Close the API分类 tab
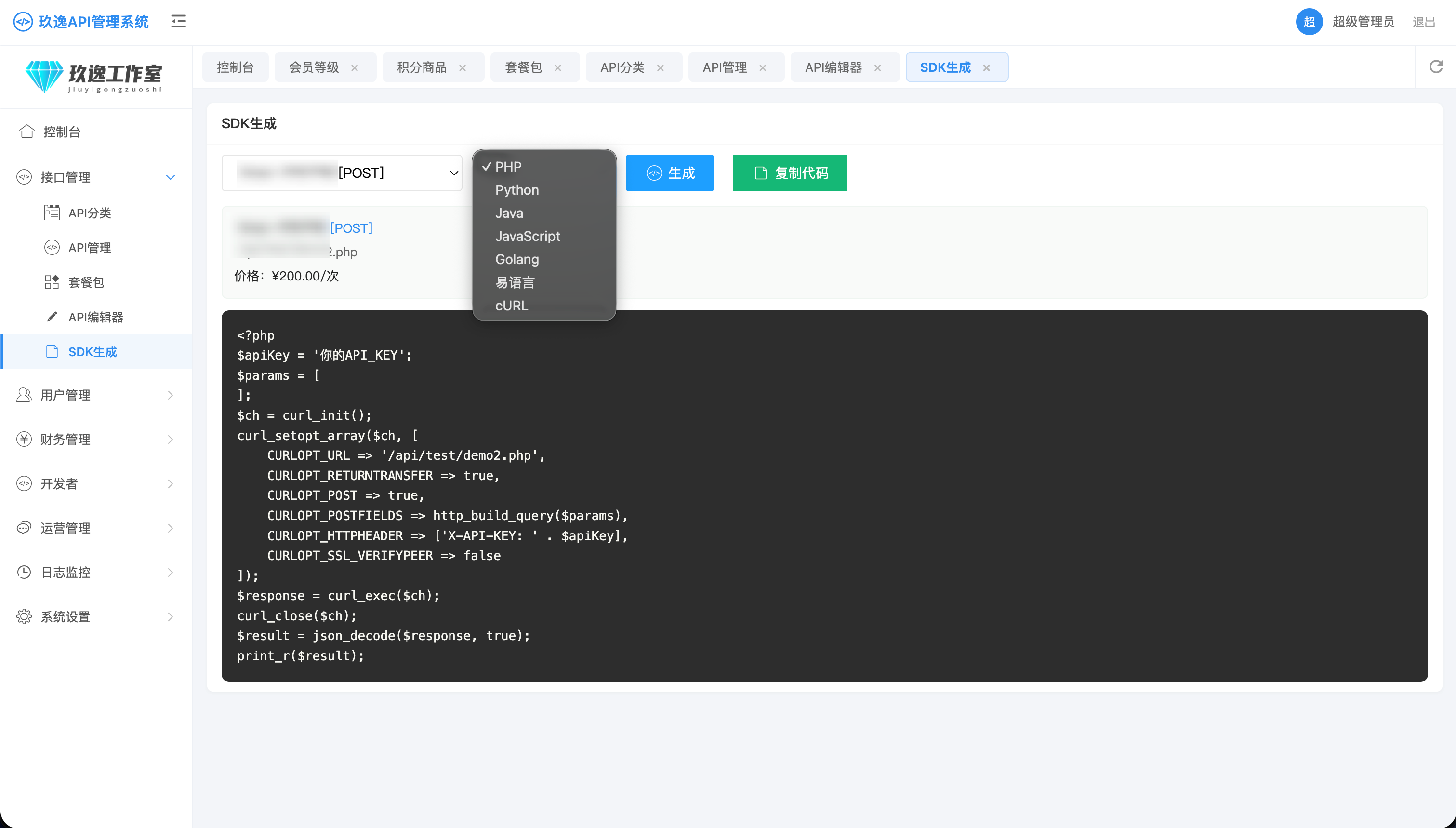Screen dimensions: 1456x828 click(661, 67)
